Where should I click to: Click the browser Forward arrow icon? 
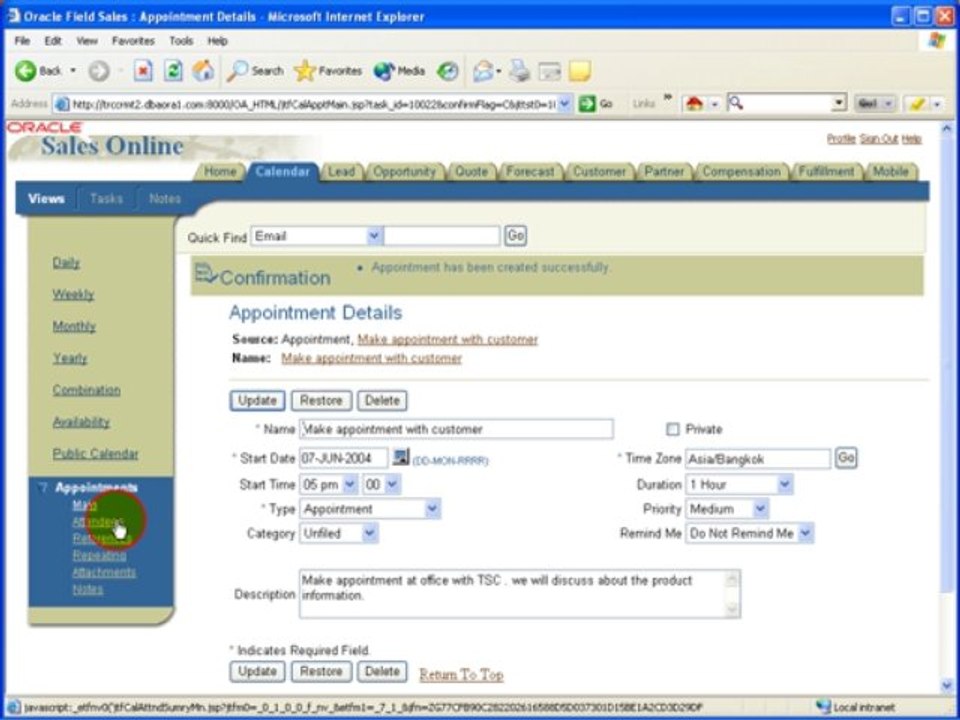(x=99, y=71)
